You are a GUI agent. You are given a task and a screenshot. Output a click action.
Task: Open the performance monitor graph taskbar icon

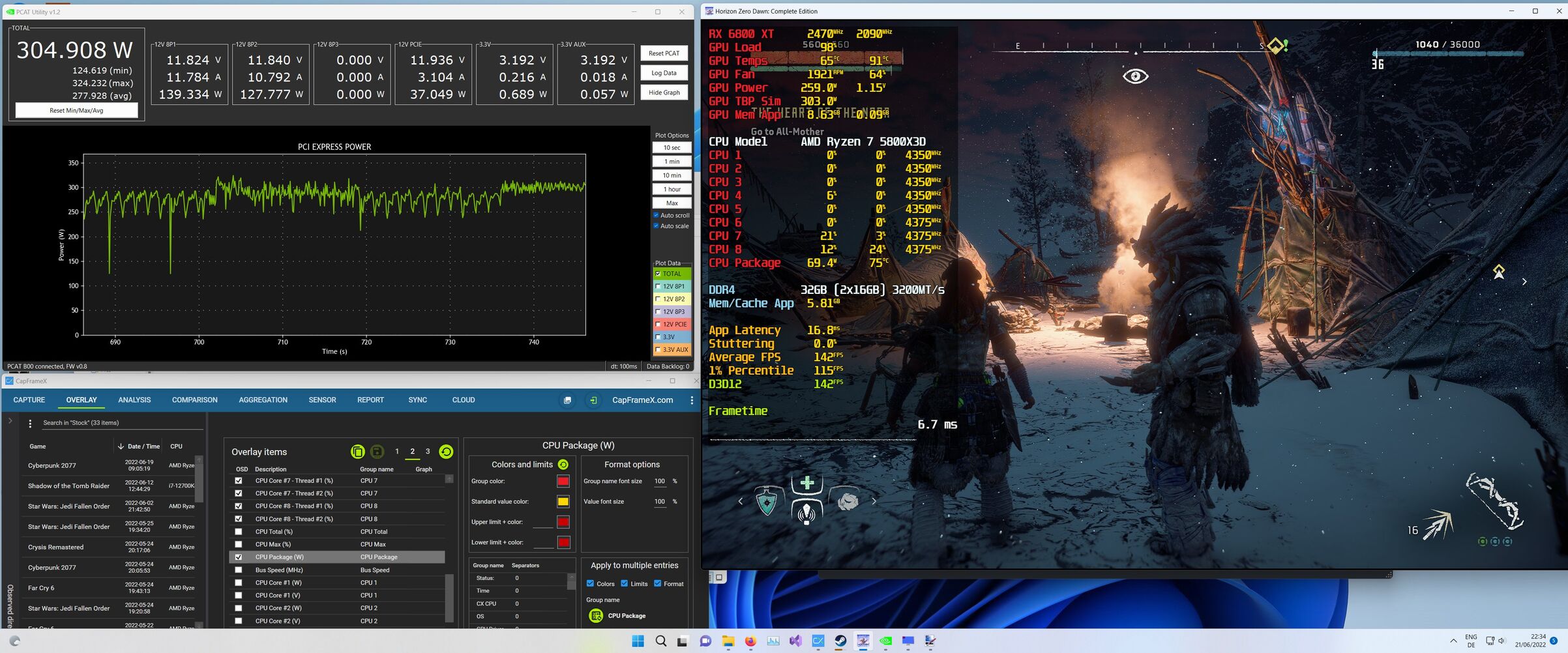tap(773, 641)
